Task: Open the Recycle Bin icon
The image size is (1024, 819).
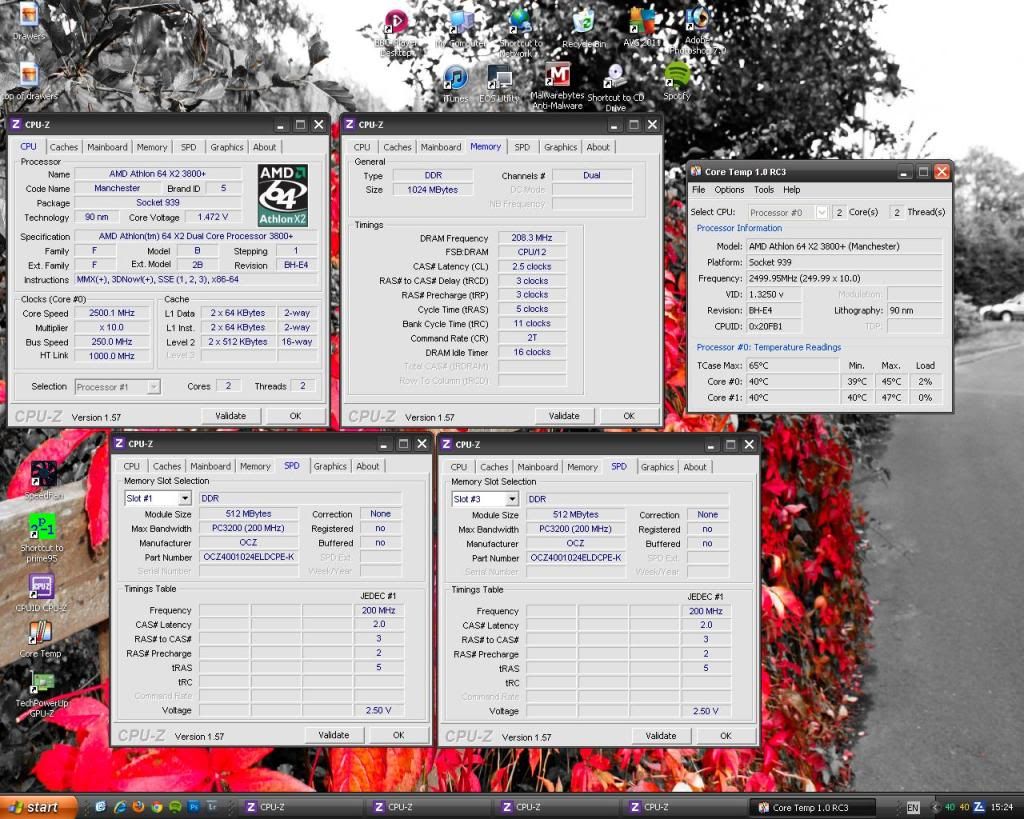Action: (x=584, y=22)
